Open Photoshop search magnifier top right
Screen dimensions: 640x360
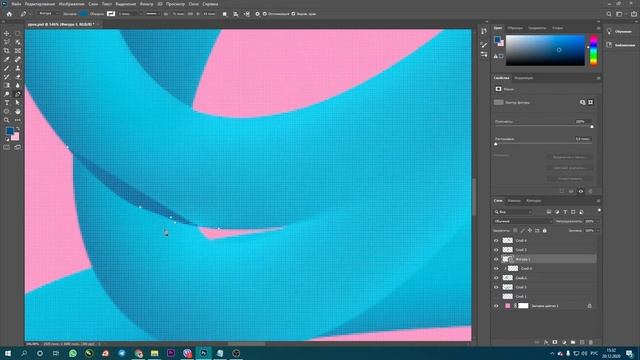tap(609, 14)
